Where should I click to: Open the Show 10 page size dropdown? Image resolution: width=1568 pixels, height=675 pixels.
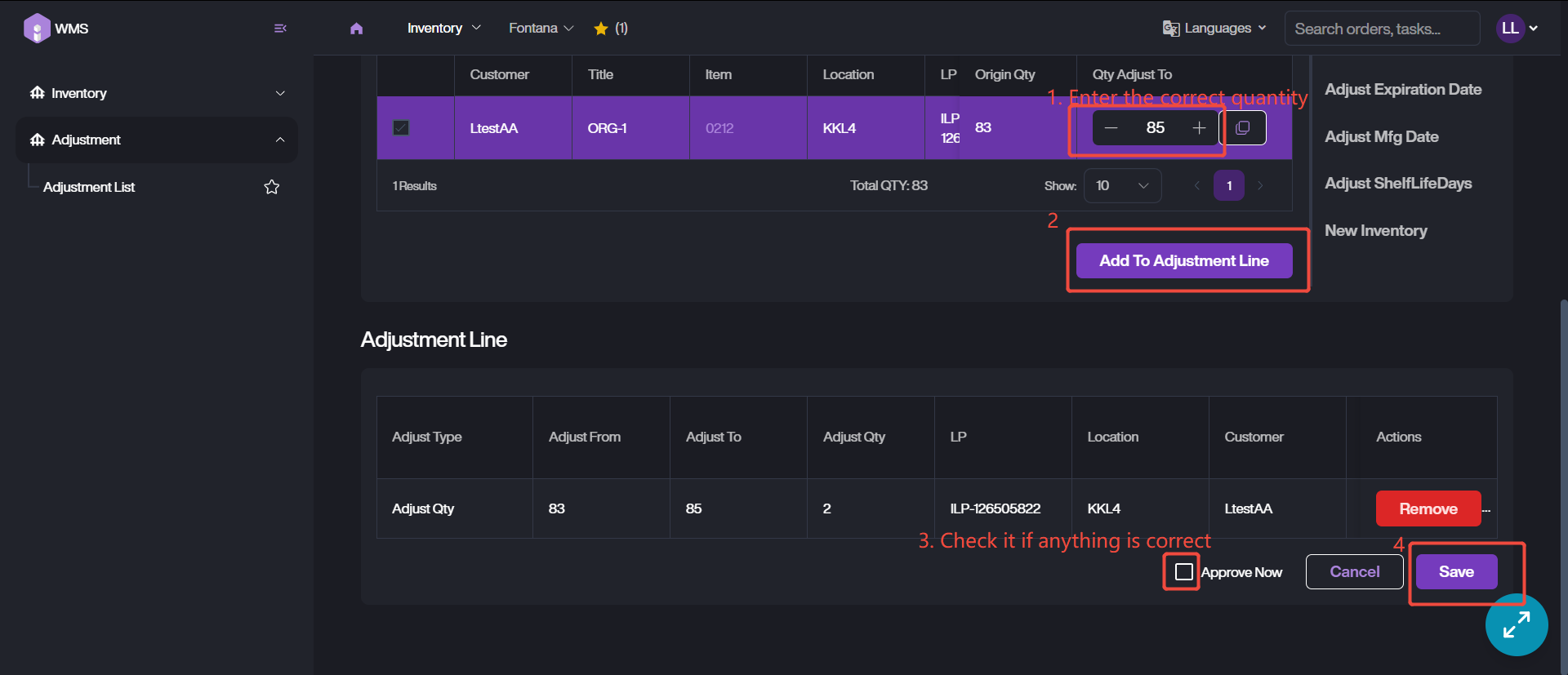(1122, 186)
